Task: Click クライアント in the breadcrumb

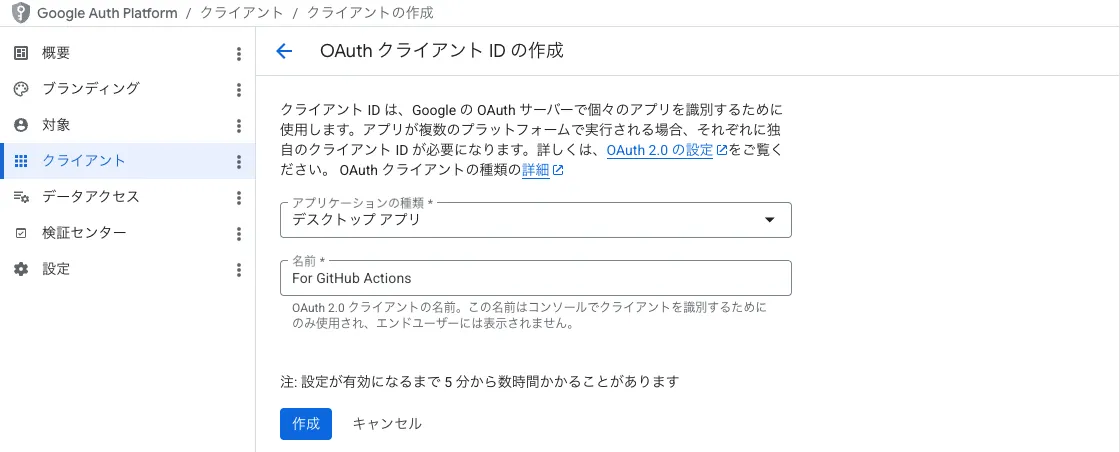Action: tap(242, 13)
